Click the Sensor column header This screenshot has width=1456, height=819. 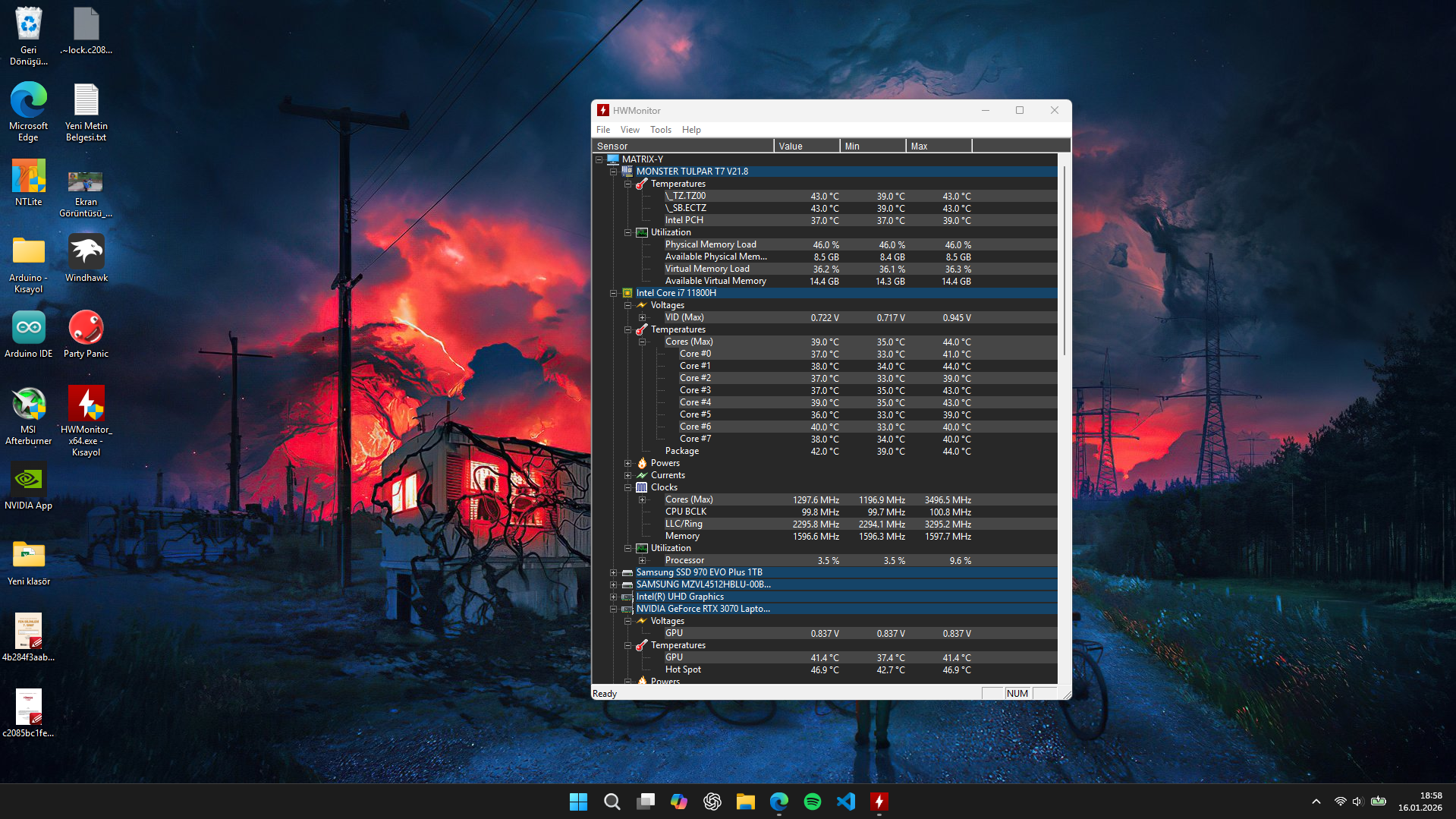pos(683,146)
